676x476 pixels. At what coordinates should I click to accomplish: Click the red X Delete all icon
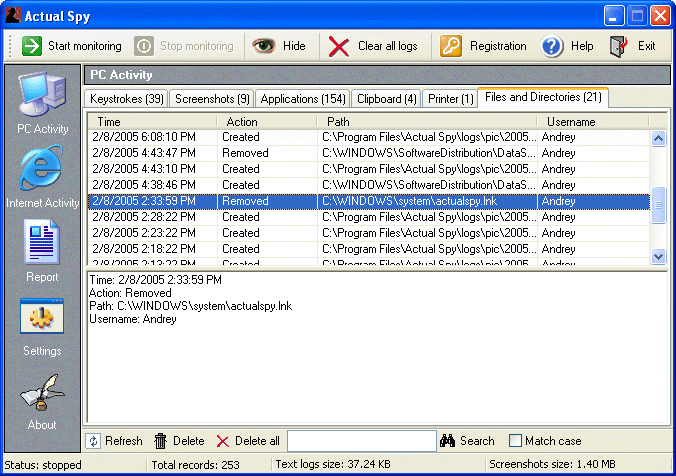222,441
